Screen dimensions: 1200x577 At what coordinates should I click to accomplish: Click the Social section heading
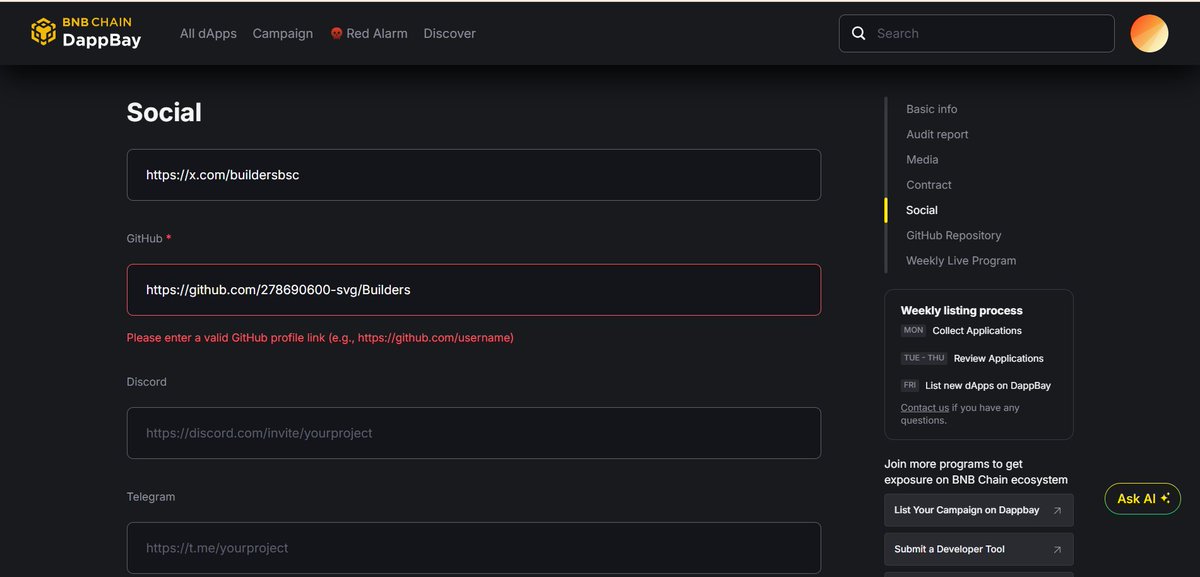[164, 113]
